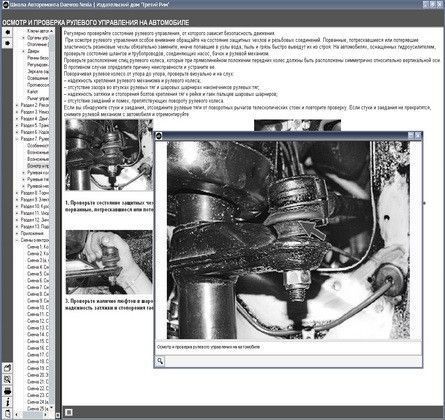This screenshot has height=420, width=445.
Task: Collapse the Раздел 7 tree node
Action: point(17,139)
